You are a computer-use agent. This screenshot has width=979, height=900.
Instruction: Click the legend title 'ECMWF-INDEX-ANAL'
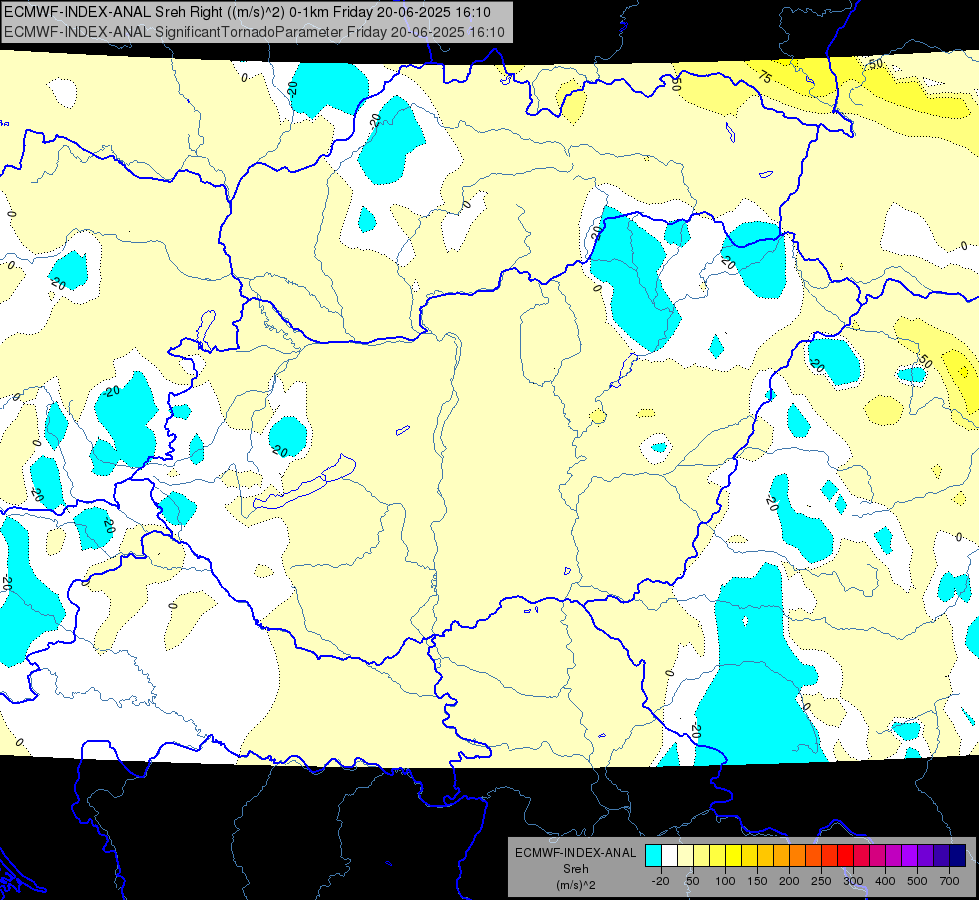575,853
